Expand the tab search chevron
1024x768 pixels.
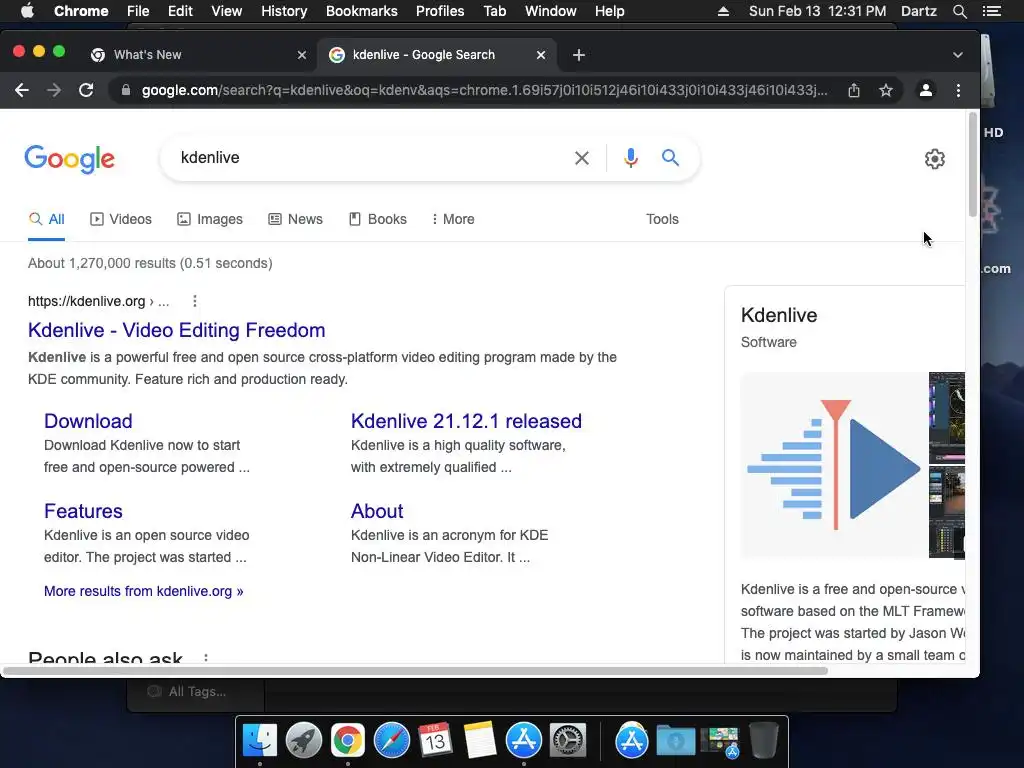[x=957, y=55]
